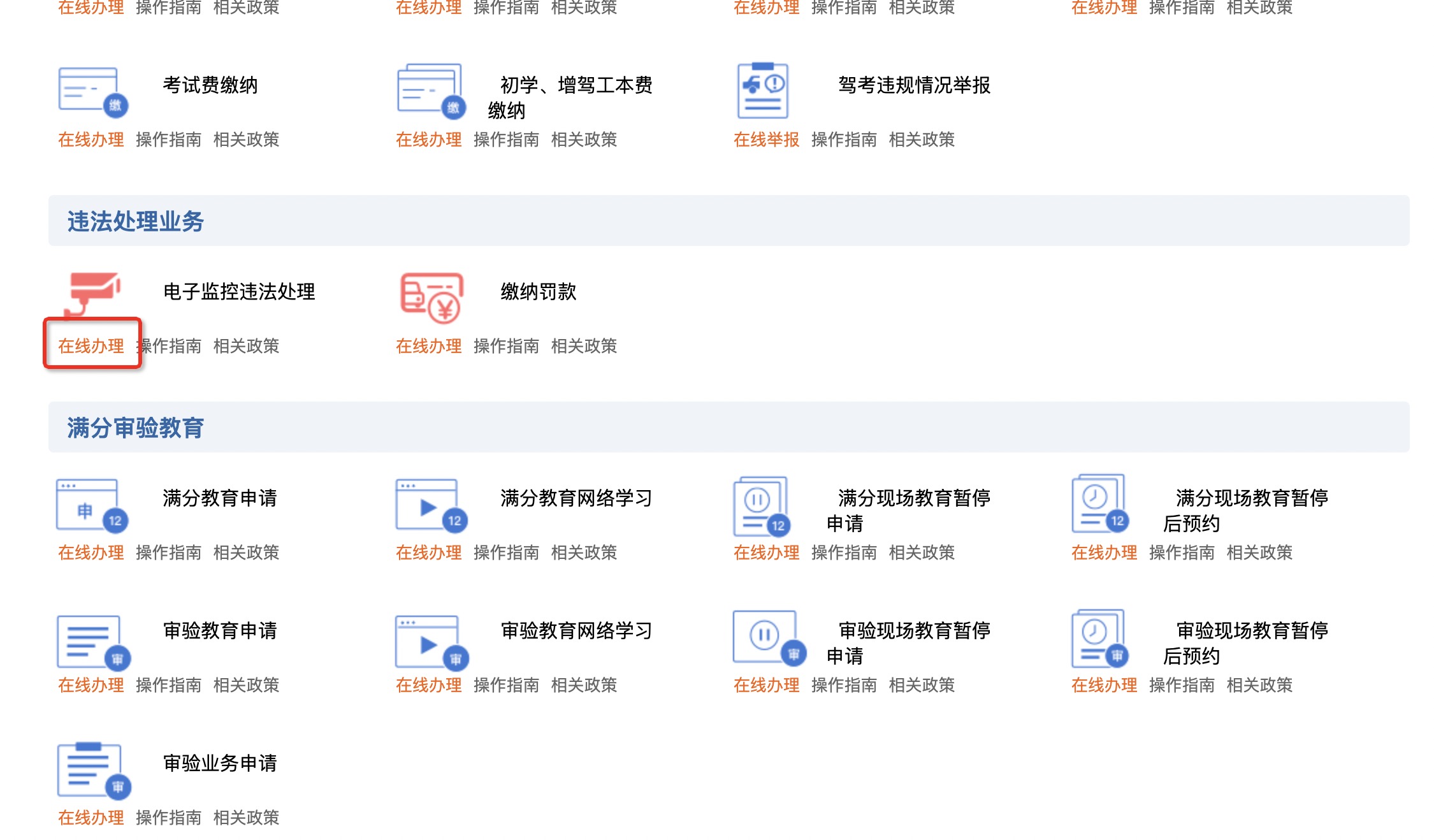Click the 满分现场教育暂停申请 pause icon

[x=762, y=506]
